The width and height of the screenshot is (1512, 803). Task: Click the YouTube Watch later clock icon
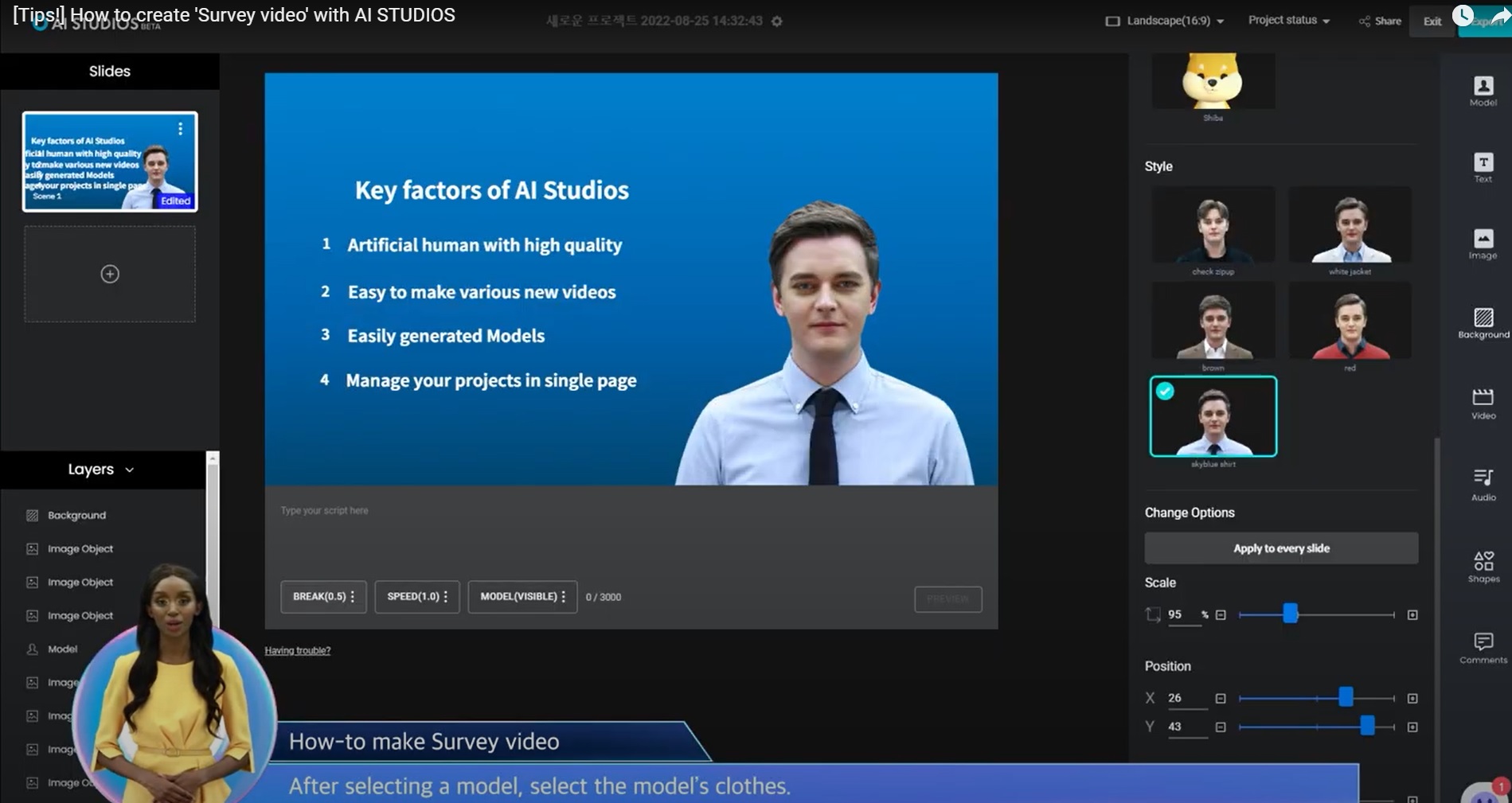pos(1463,15)
